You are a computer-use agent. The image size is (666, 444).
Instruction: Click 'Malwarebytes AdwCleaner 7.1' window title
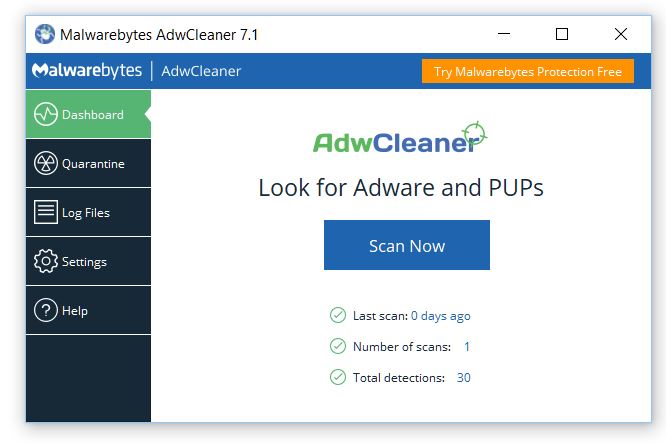click(x=159, y=34)
